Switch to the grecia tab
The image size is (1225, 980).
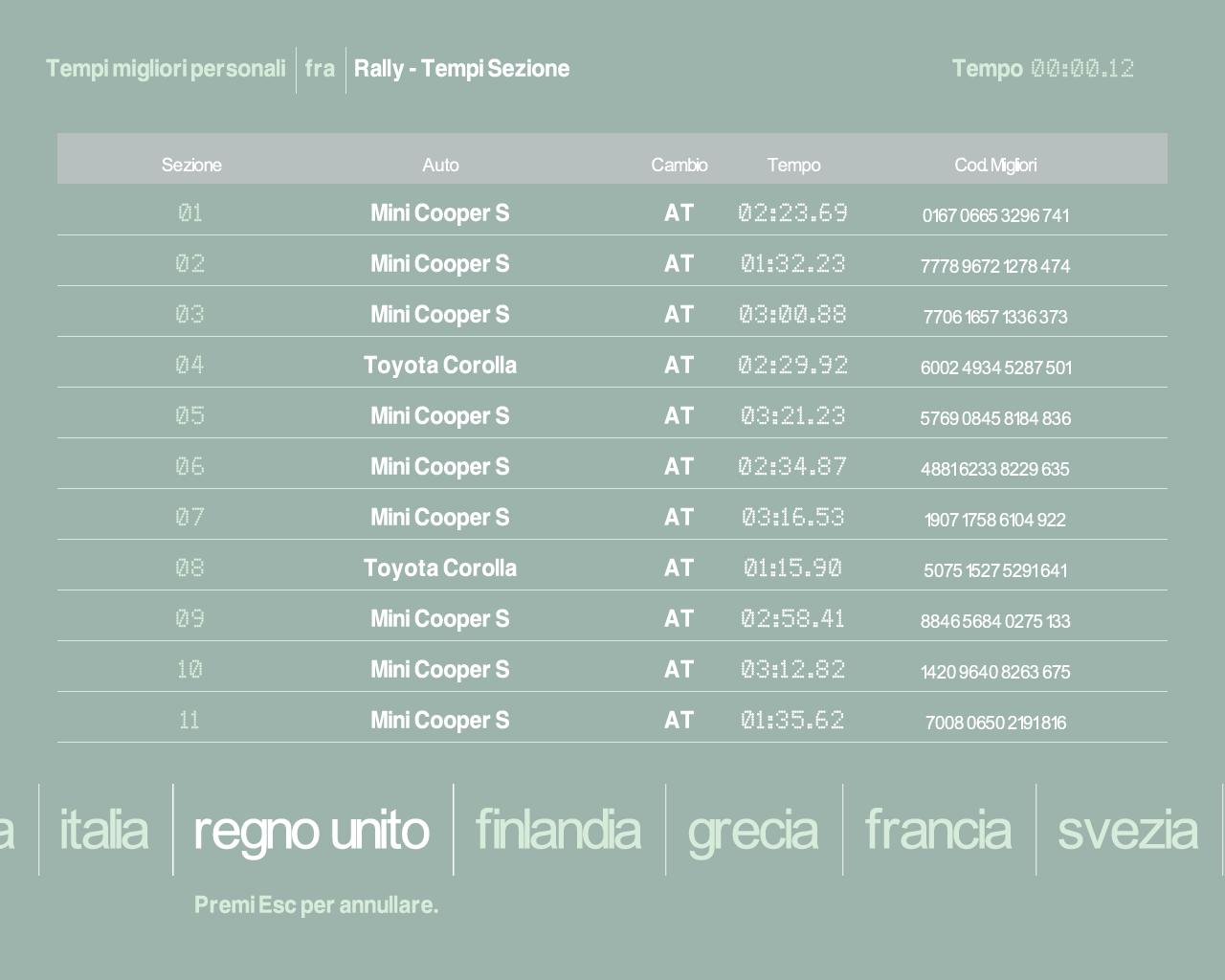coord(753,829)
